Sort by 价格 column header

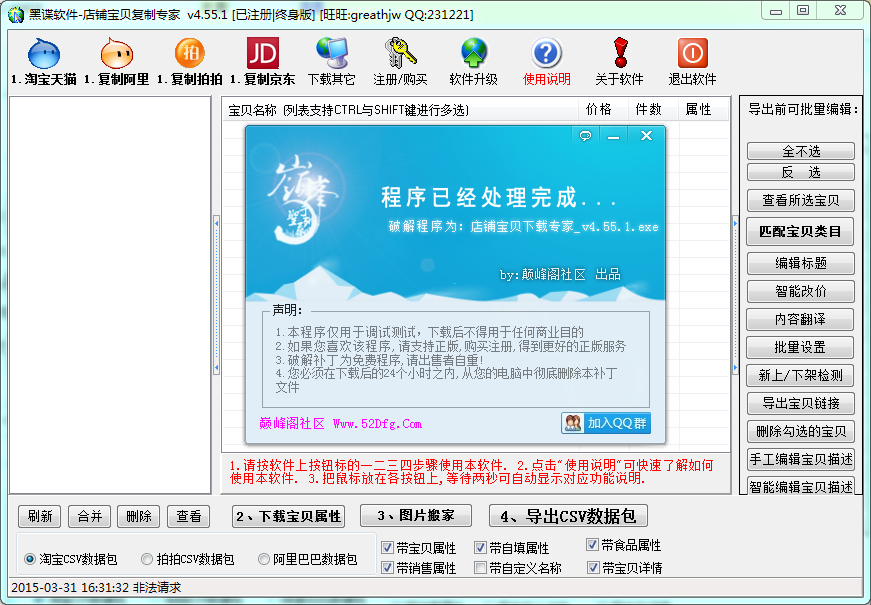click(x=604, y=110)
